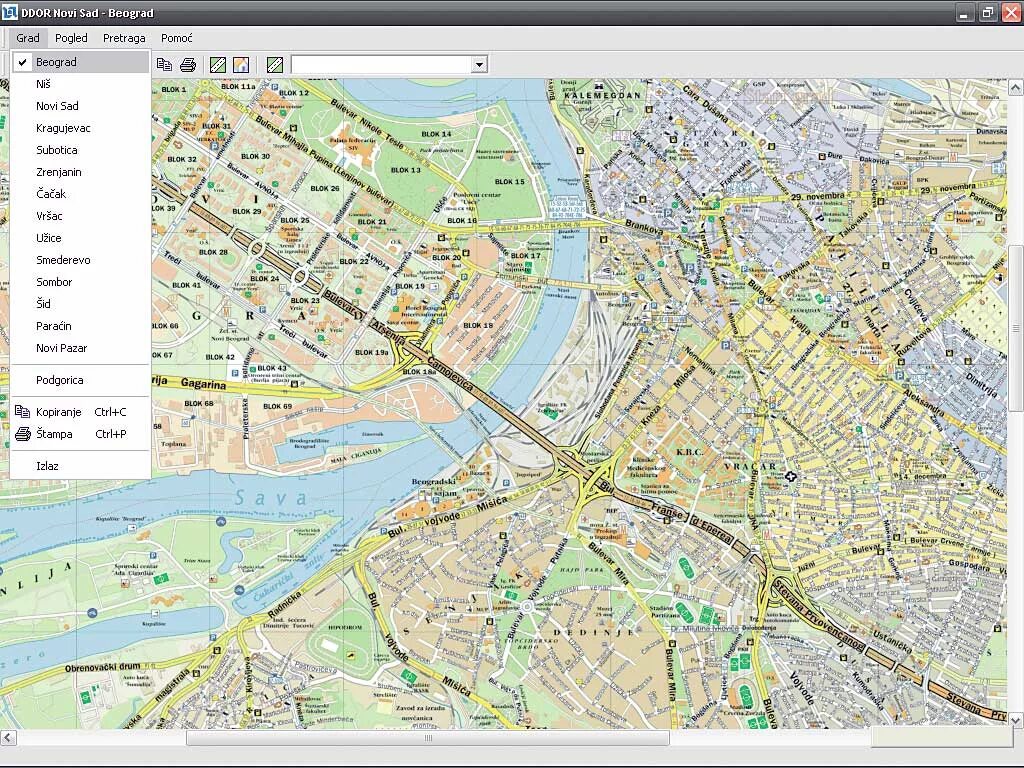Click the Sava river label on the map
The width and height of the screenshot is (1024, 768).
point(270,498)
